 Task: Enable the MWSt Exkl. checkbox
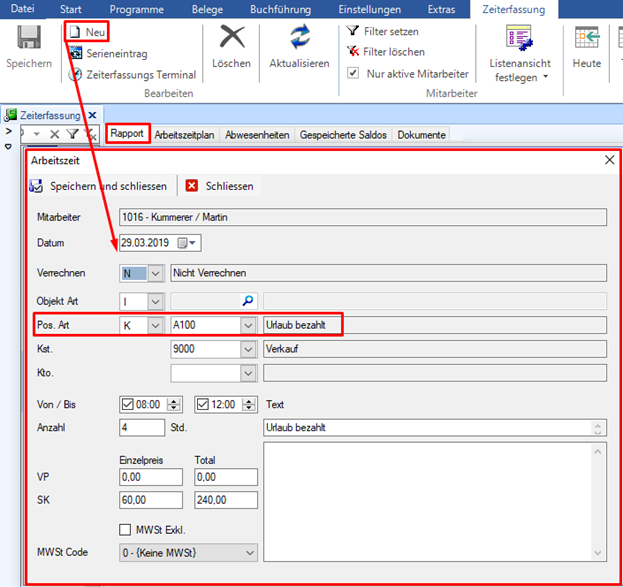coord(125,529)
